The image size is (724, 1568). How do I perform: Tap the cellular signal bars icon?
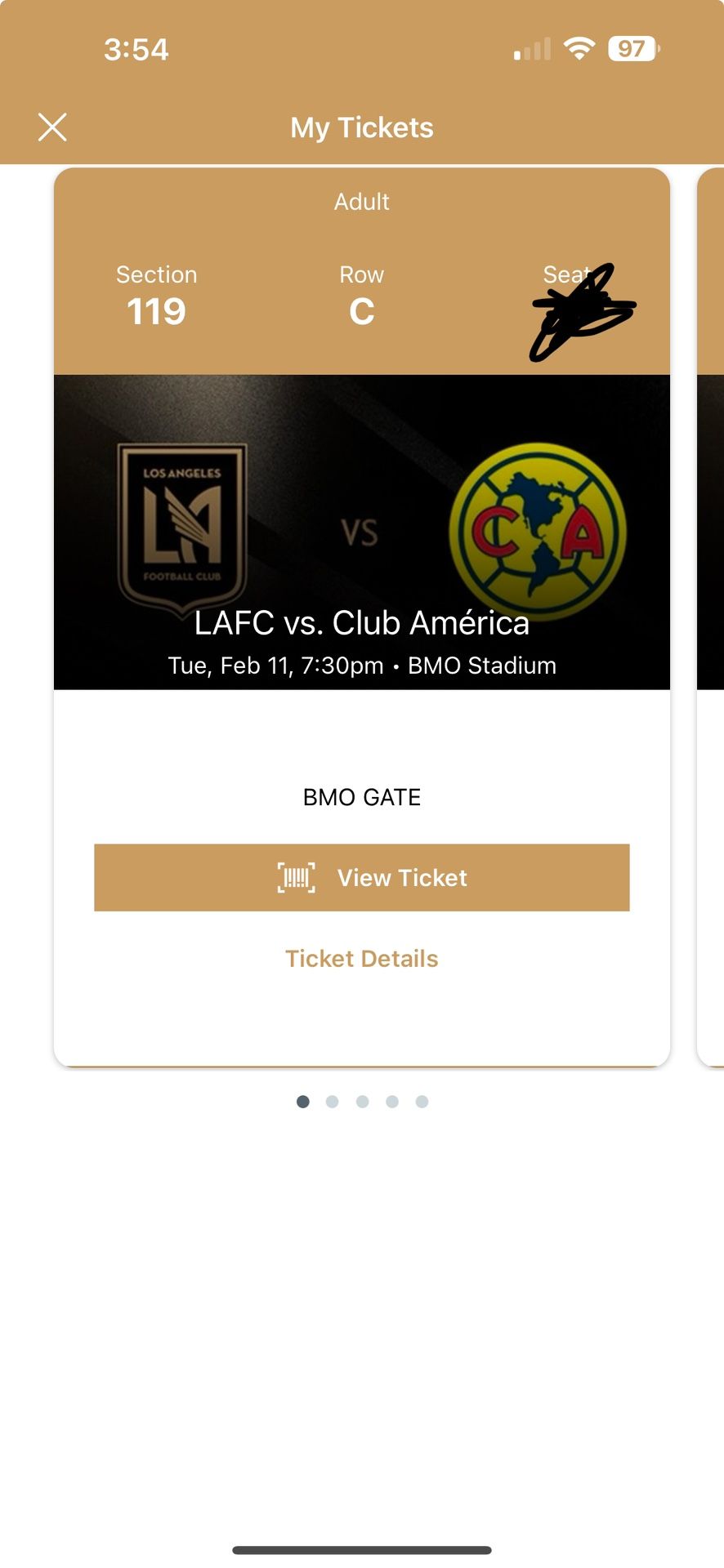532,49
